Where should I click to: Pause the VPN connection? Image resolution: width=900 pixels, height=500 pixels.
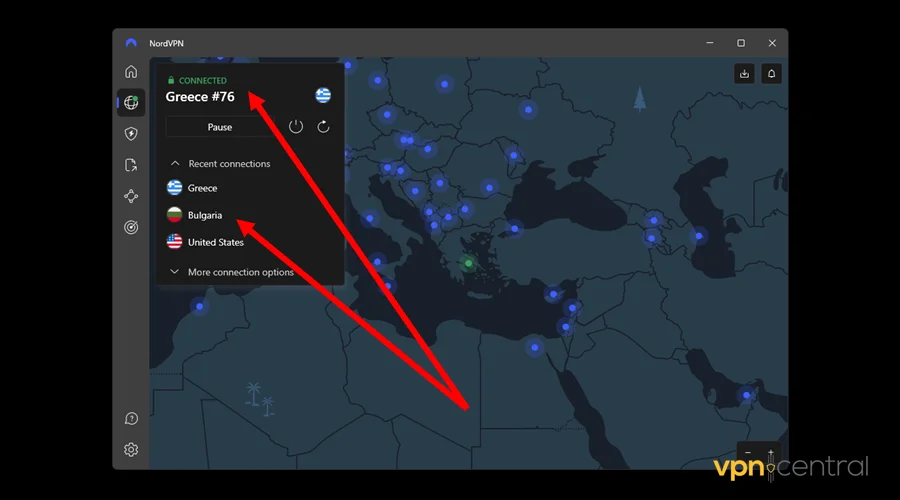point(220,127)
